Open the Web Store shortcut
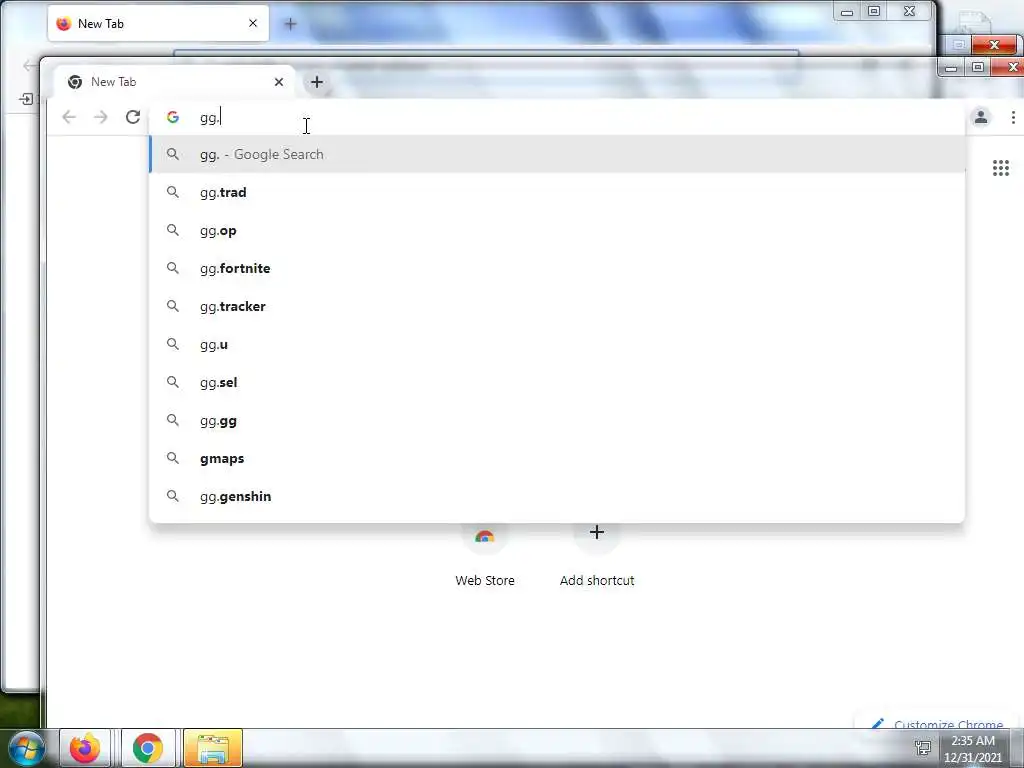Viewport: 1024px width, 768px height. (x=485, y=555)
